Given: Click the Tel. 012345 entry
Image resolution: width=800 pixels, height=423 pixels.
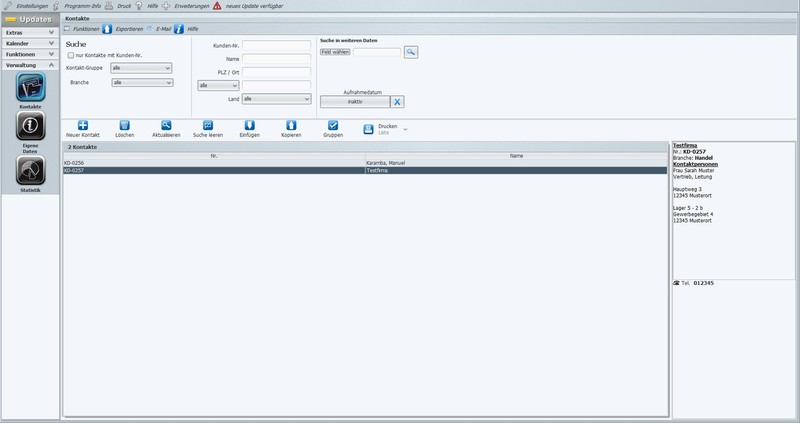Looking at the screenshot, I should click(694, 283).
